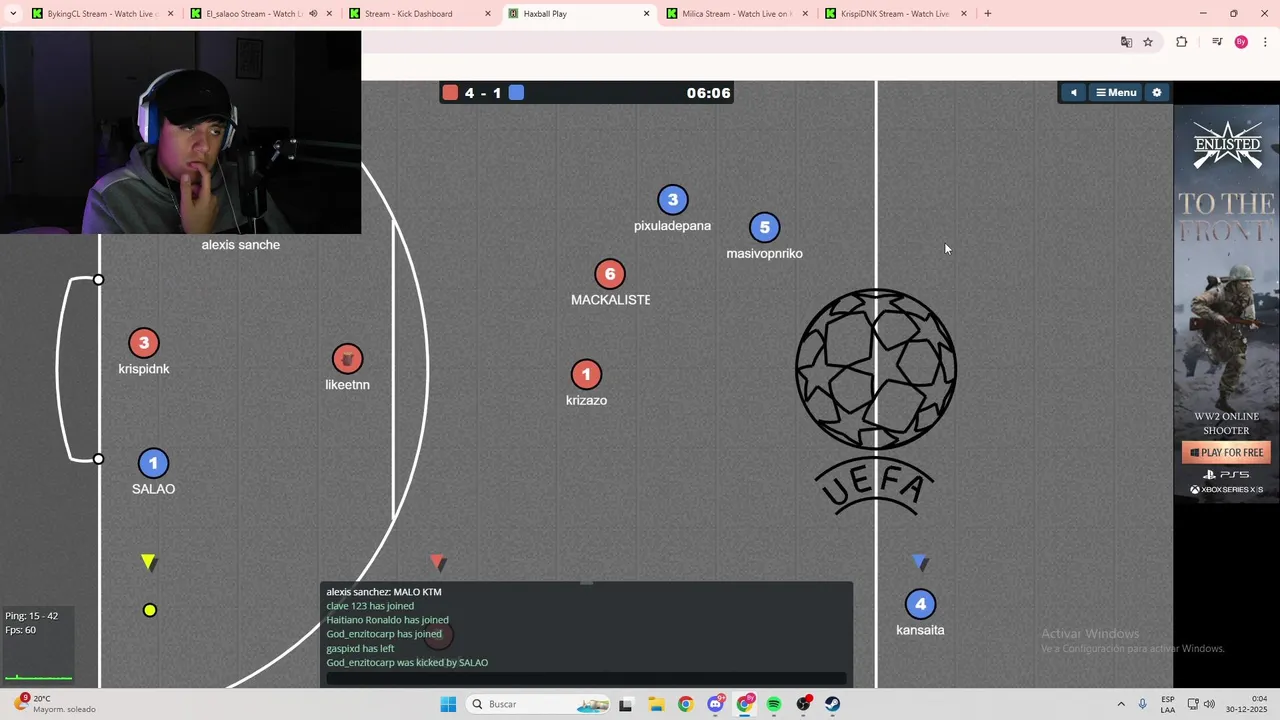Image resolution: width=1280 pixels, height=720 pixels.
Task: Open Task View on the taskbar
Action: (626, 704)
